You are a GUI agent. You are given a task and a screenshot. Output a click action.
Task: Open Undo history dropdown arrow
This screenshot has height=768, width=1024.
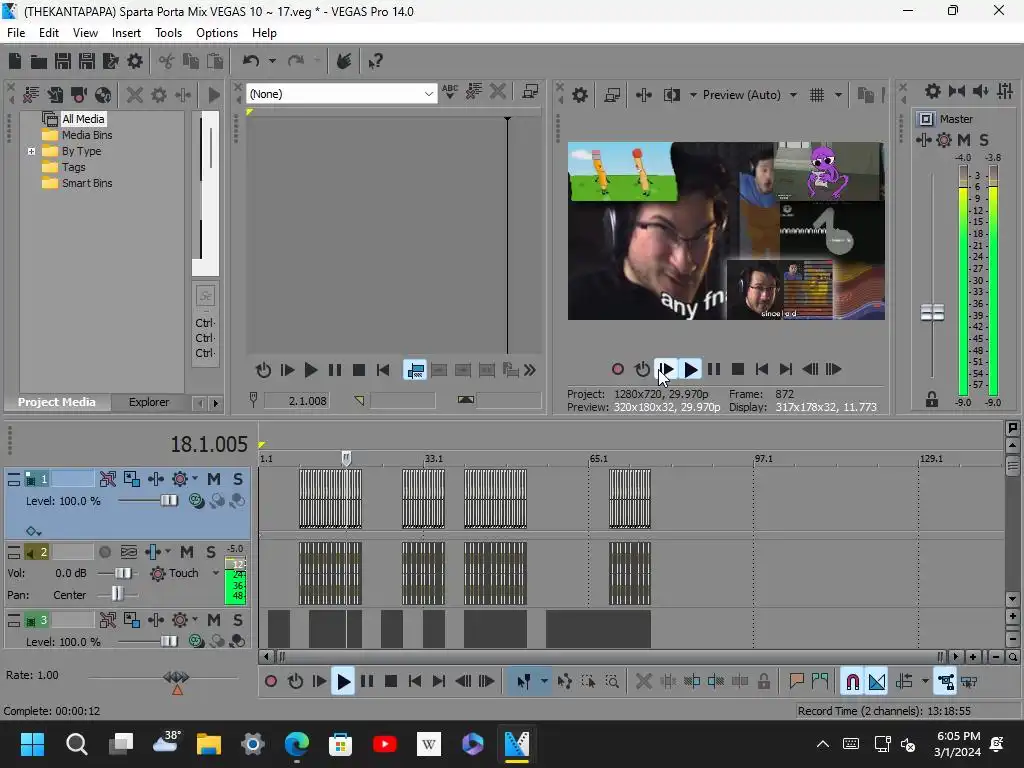pyautogui.click(x=272, y=61)
